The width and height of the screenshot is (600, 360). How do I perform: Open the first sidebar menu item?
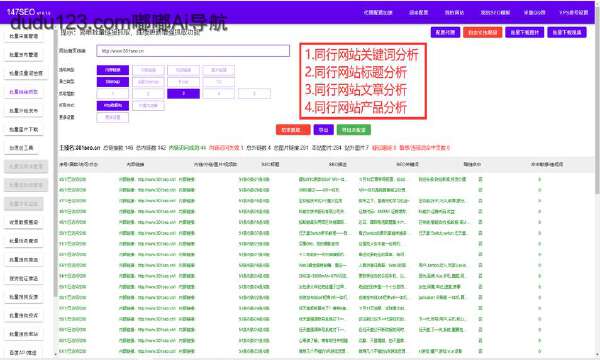coord(24,36)
